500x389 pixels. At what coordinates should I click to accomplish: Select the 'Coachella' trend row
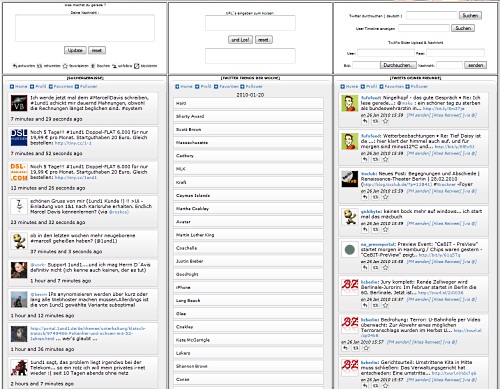click(249, 248)
